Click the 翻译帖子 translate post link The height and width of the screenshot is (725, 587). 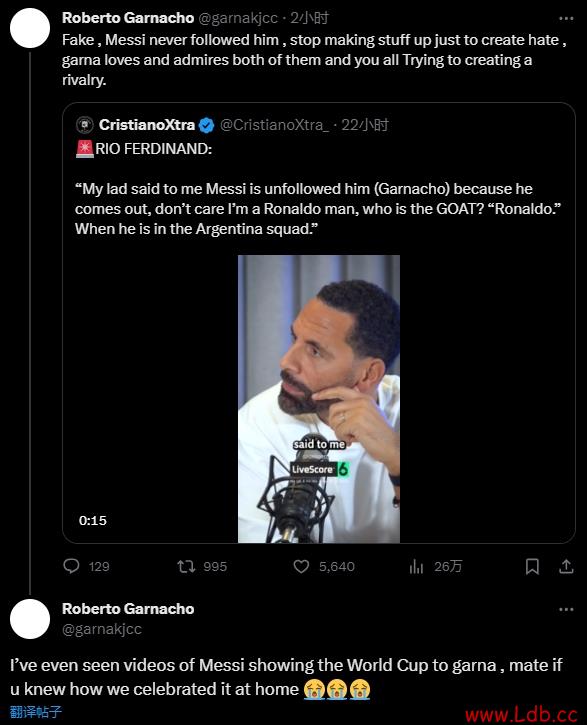pyautogui.click(x=36, y=712)
